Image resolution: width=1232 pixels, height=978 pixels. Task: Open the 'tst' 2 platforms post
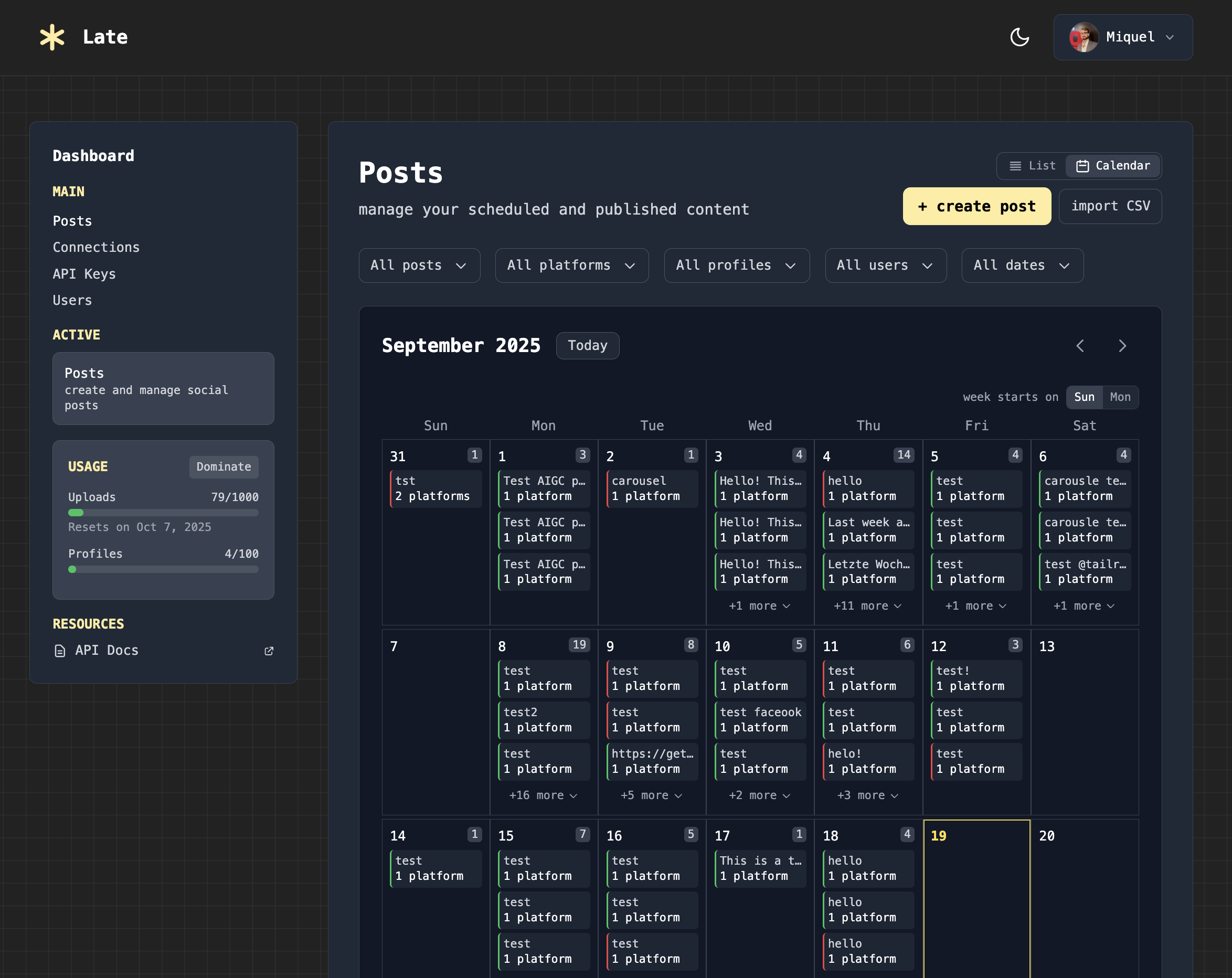436,488
